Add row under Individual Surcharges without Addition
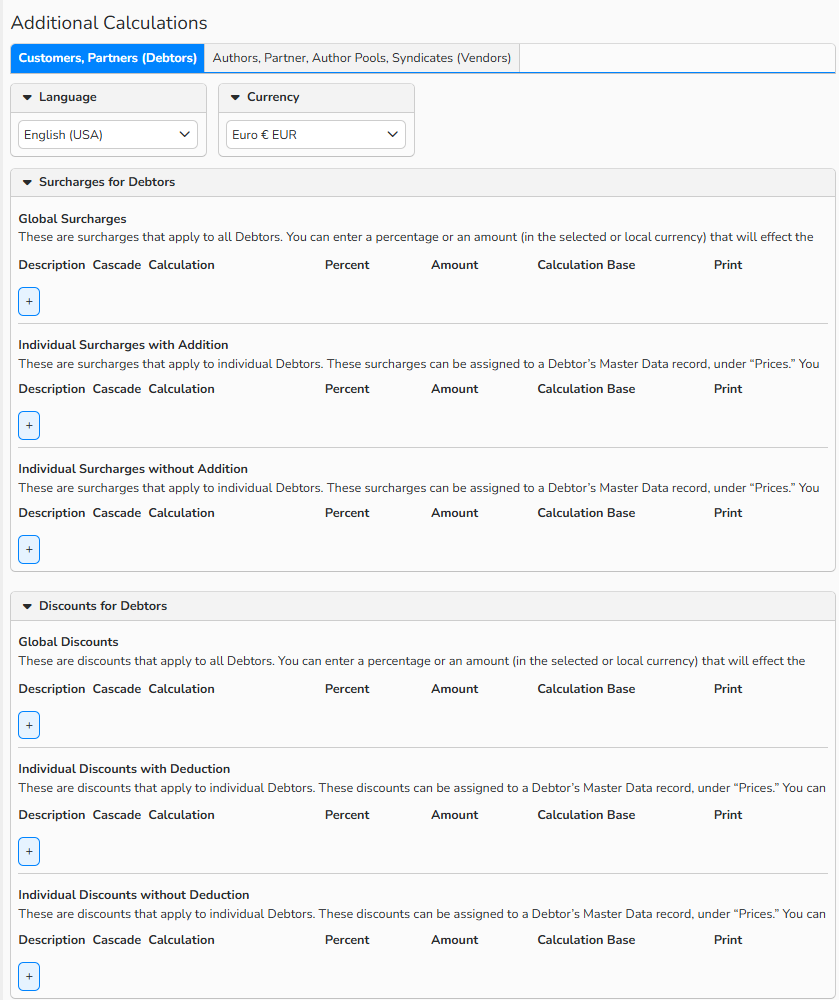Image resolution: width=839 pixels, height=1000 pixels. click(x=29, y=550)
